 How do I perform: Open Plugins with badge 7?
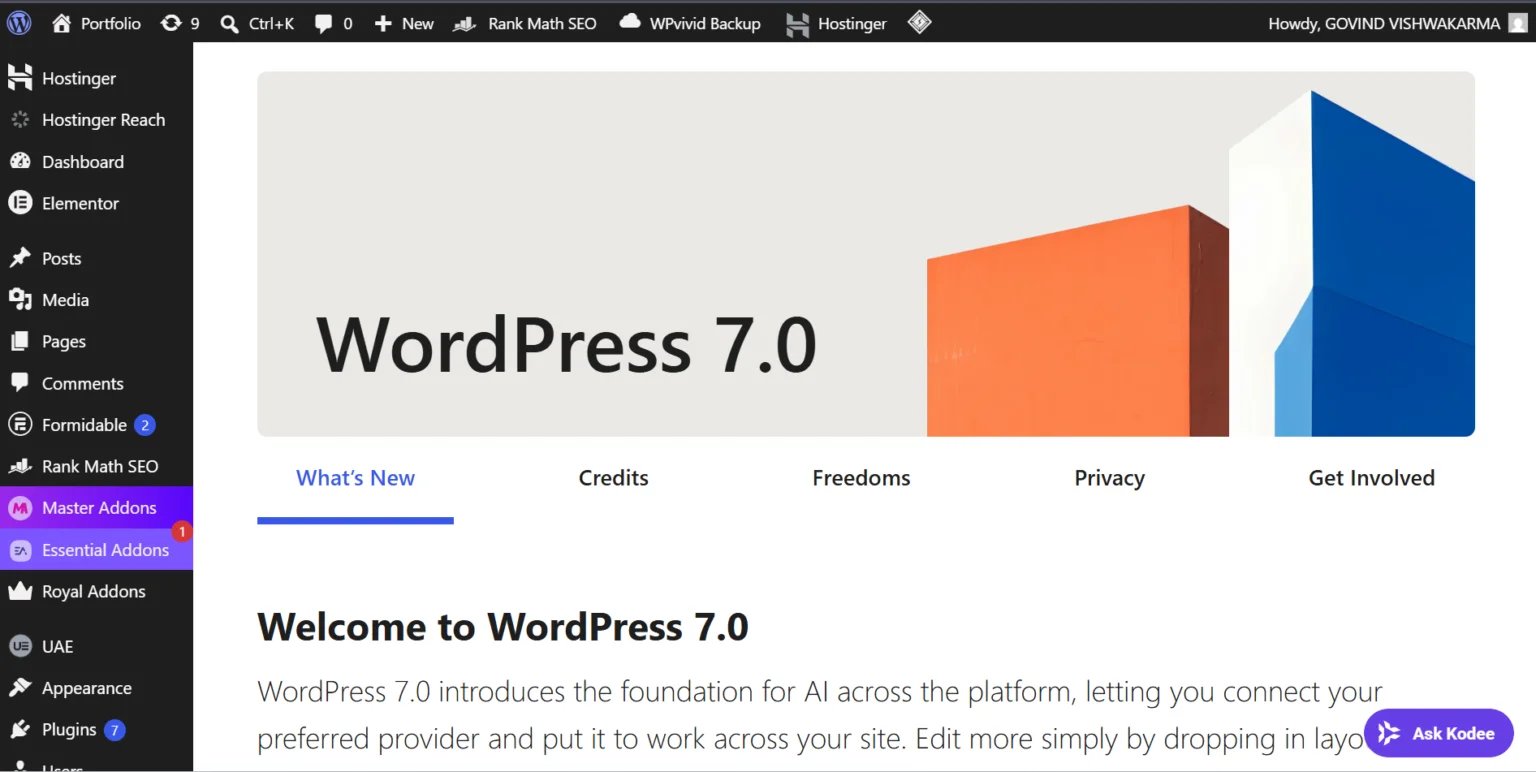[96, 730]
